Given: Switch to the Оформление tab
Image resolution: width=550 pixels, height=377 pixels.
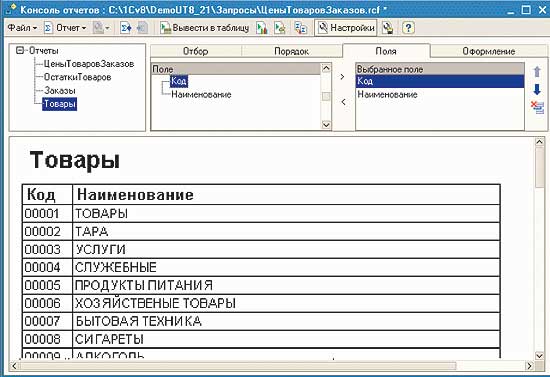Looking at the screenshot, I should pyautogui.click(x=489, y=51).
